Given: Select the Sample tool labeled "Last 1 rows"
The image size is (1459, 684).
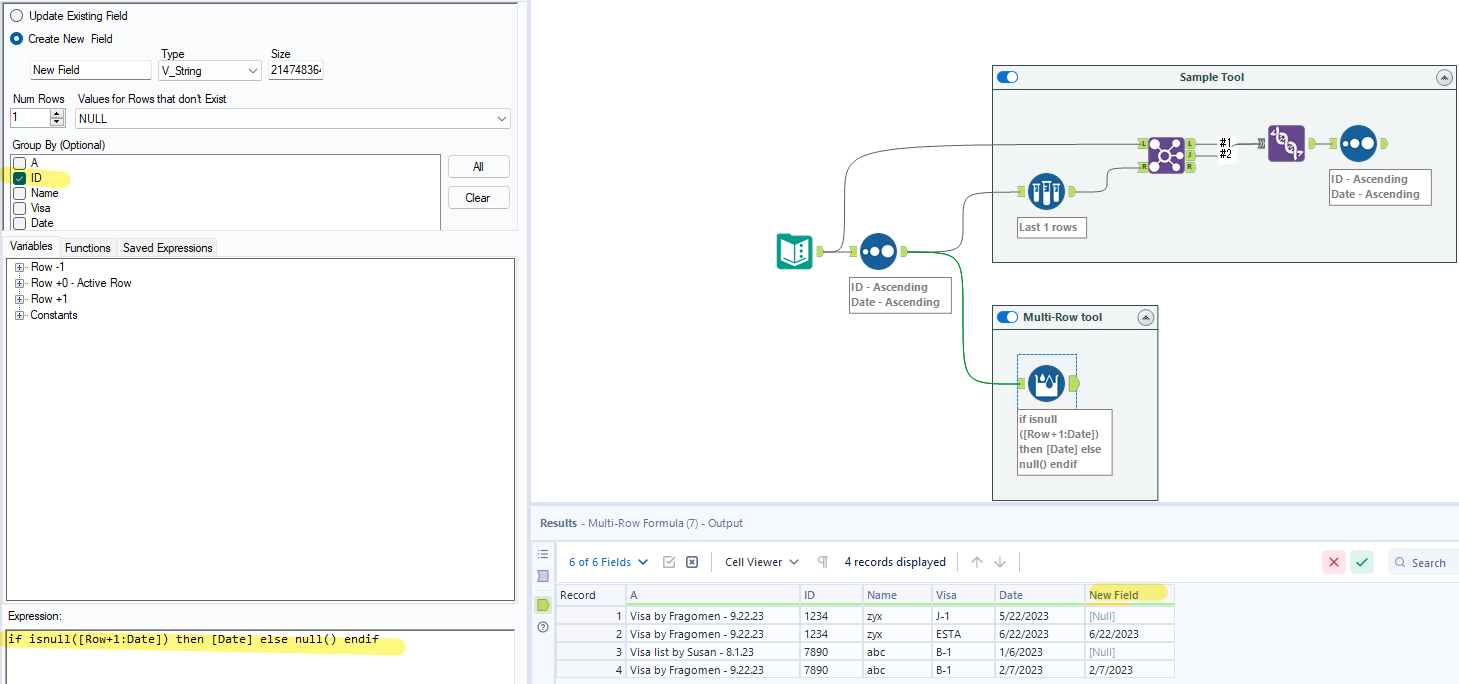Looking at the screenshot, I should [x=1046, y=191].
